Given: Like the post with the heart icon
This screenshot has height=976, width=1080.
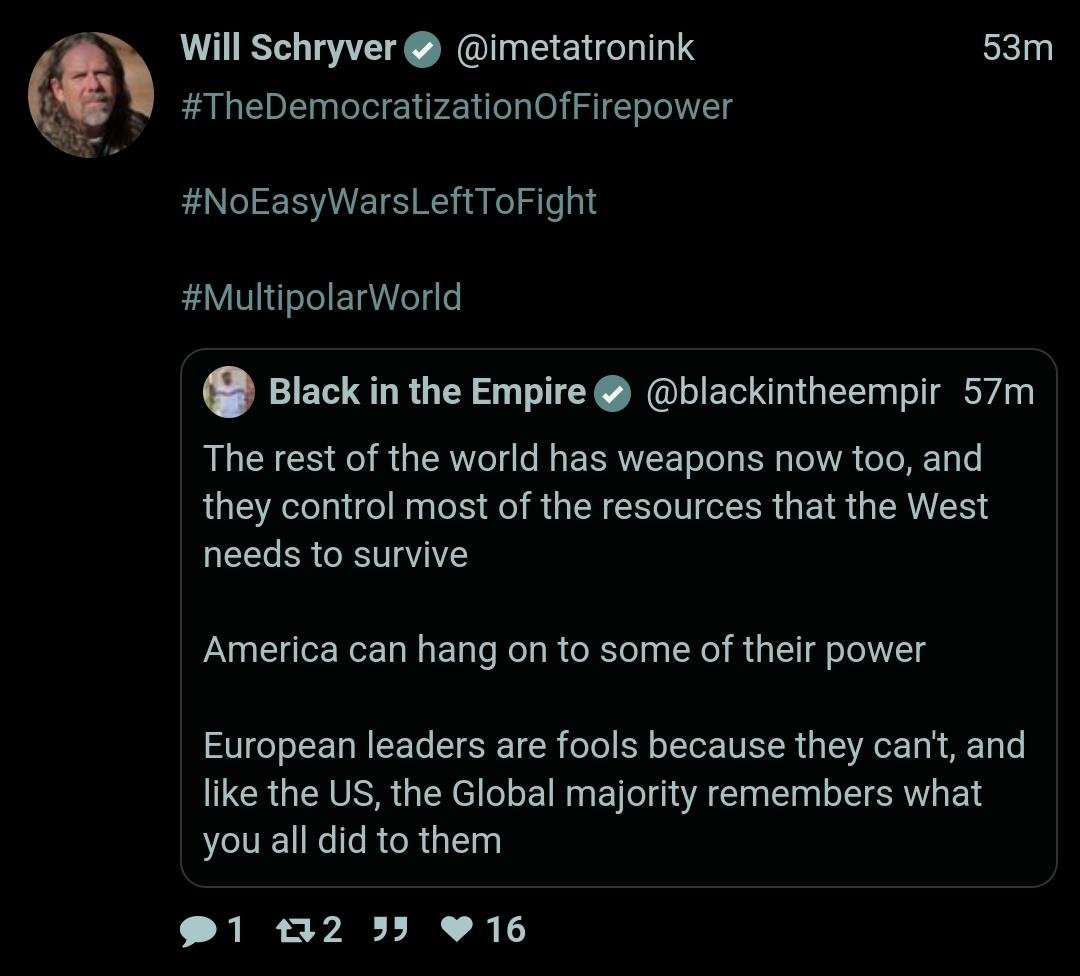Looking at the screenshot, I should pyautogui.click(x=458, y=931).
